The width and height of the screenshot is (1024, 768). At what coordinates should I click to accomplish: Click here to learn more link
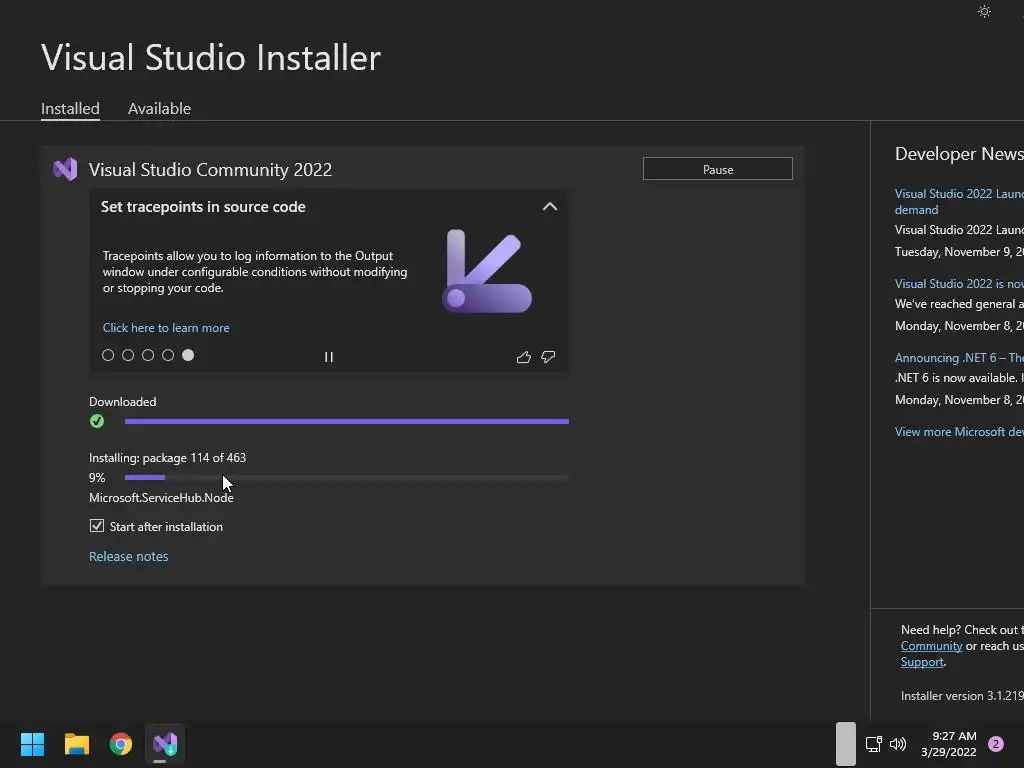click(166, 328)
